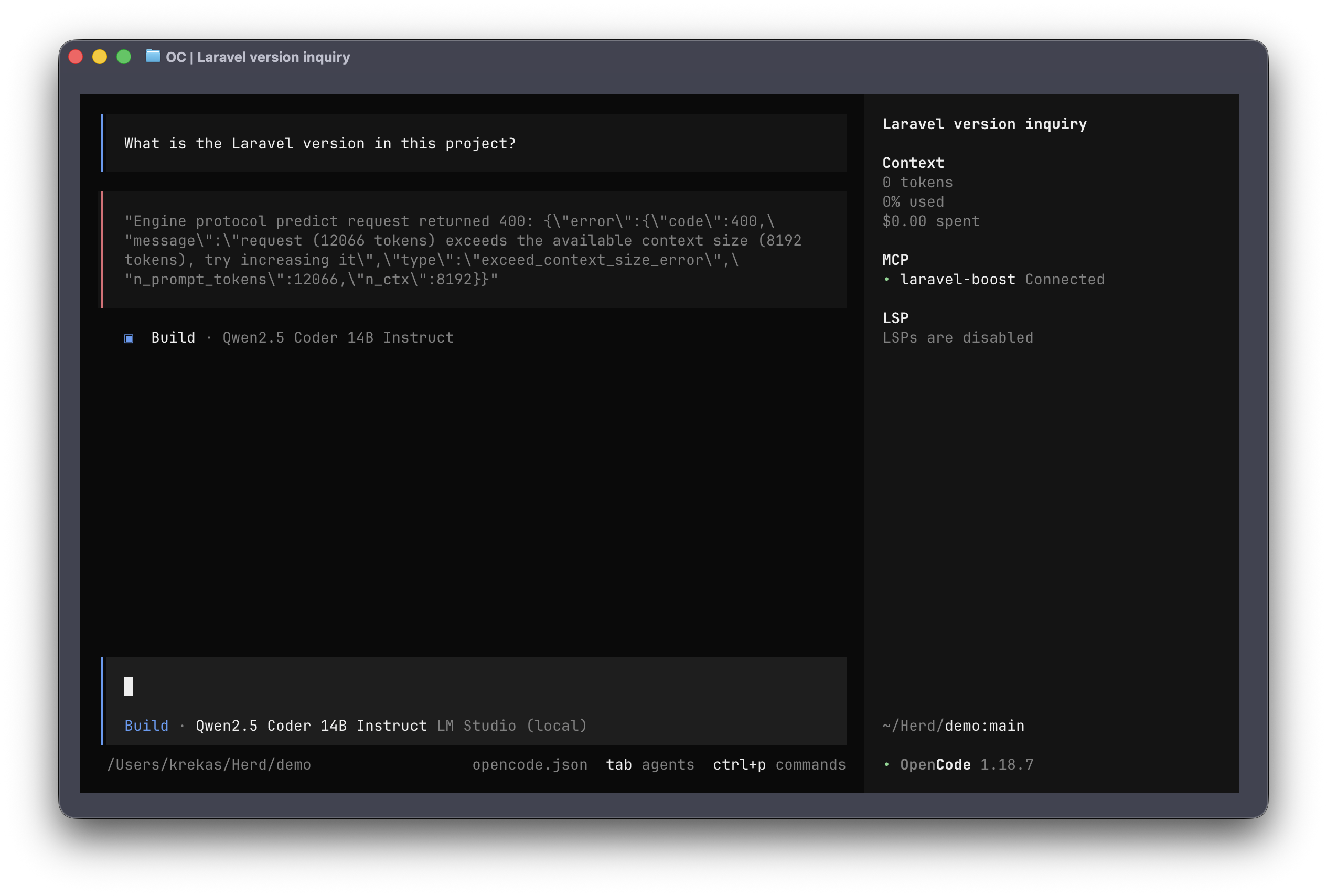Close the terminal window with red button

coord(76,57)
